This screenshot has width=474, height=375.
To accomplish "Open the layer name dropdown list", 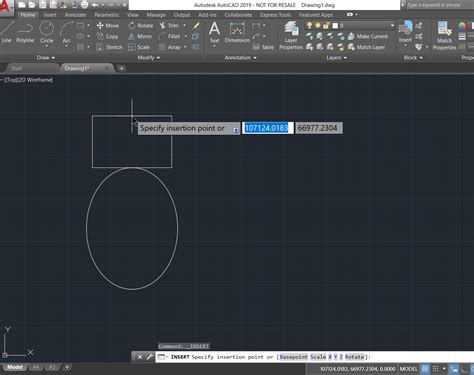I will 392,25.
